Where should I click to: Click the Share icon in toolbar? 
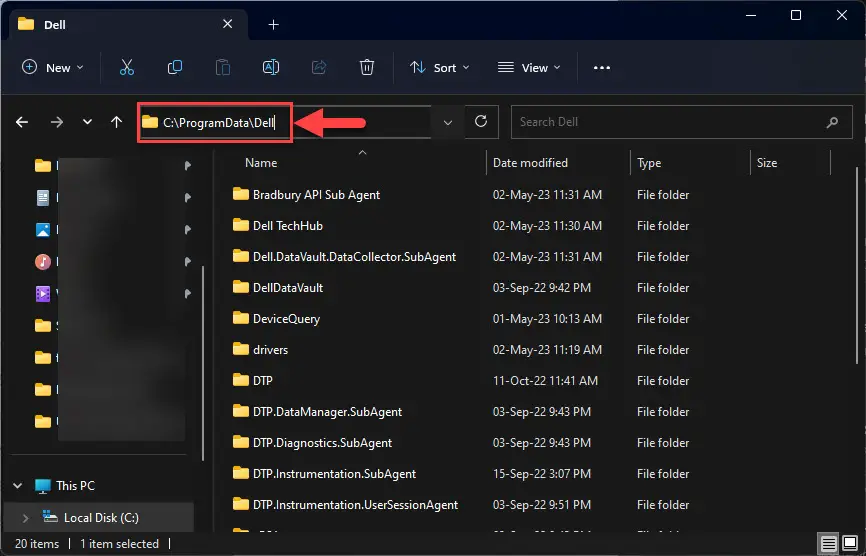[x=319, y=67]
